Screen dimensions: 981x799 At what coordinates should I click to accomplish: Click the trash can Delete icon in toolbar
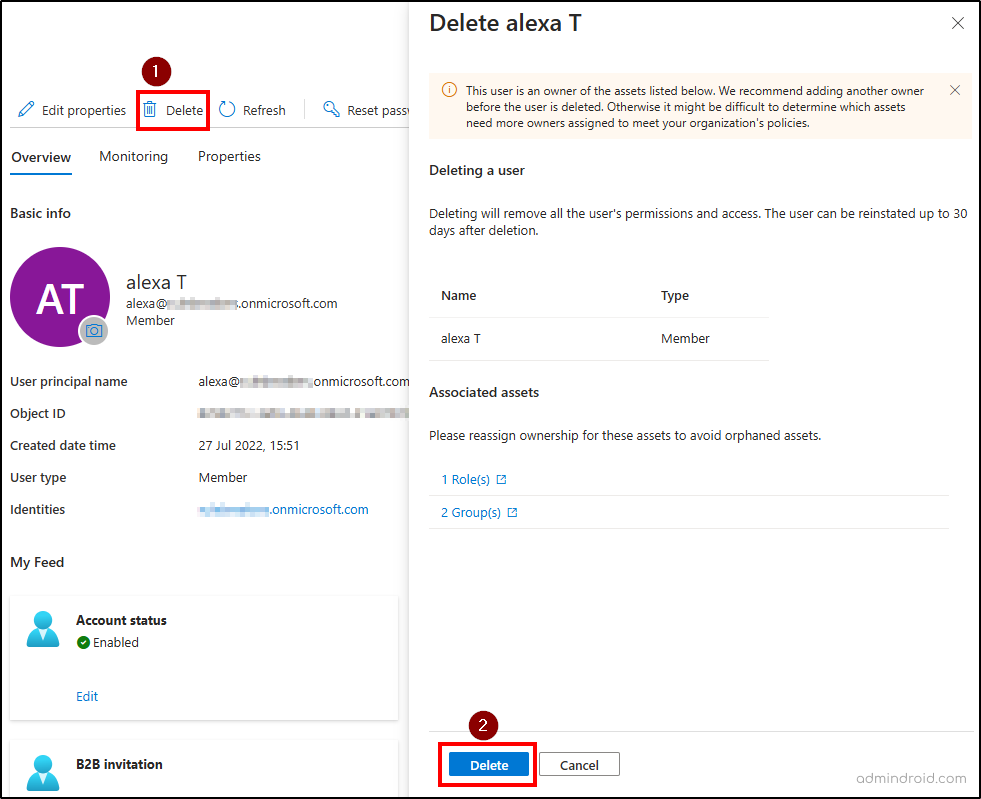(x=150, y=109)
